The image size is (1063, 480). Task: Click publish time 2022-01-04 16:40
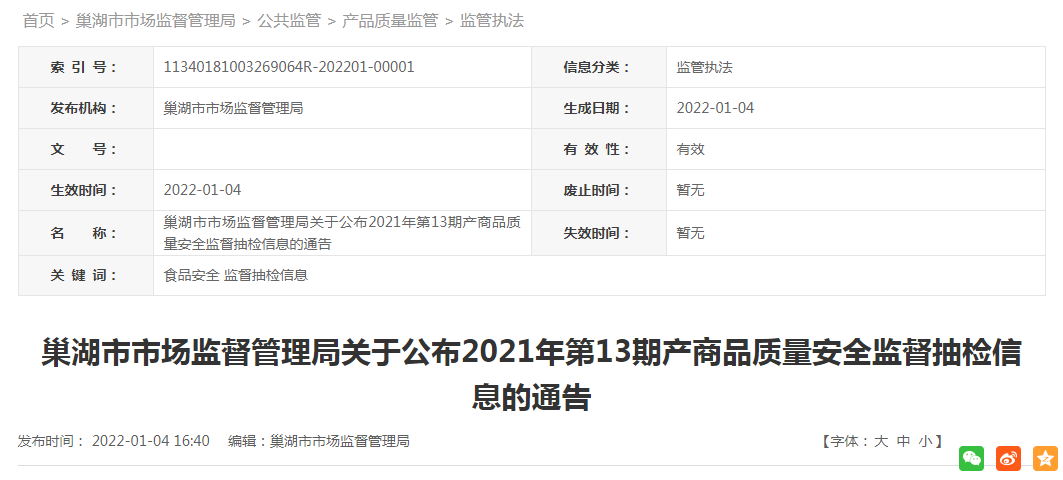click(151, 441)
